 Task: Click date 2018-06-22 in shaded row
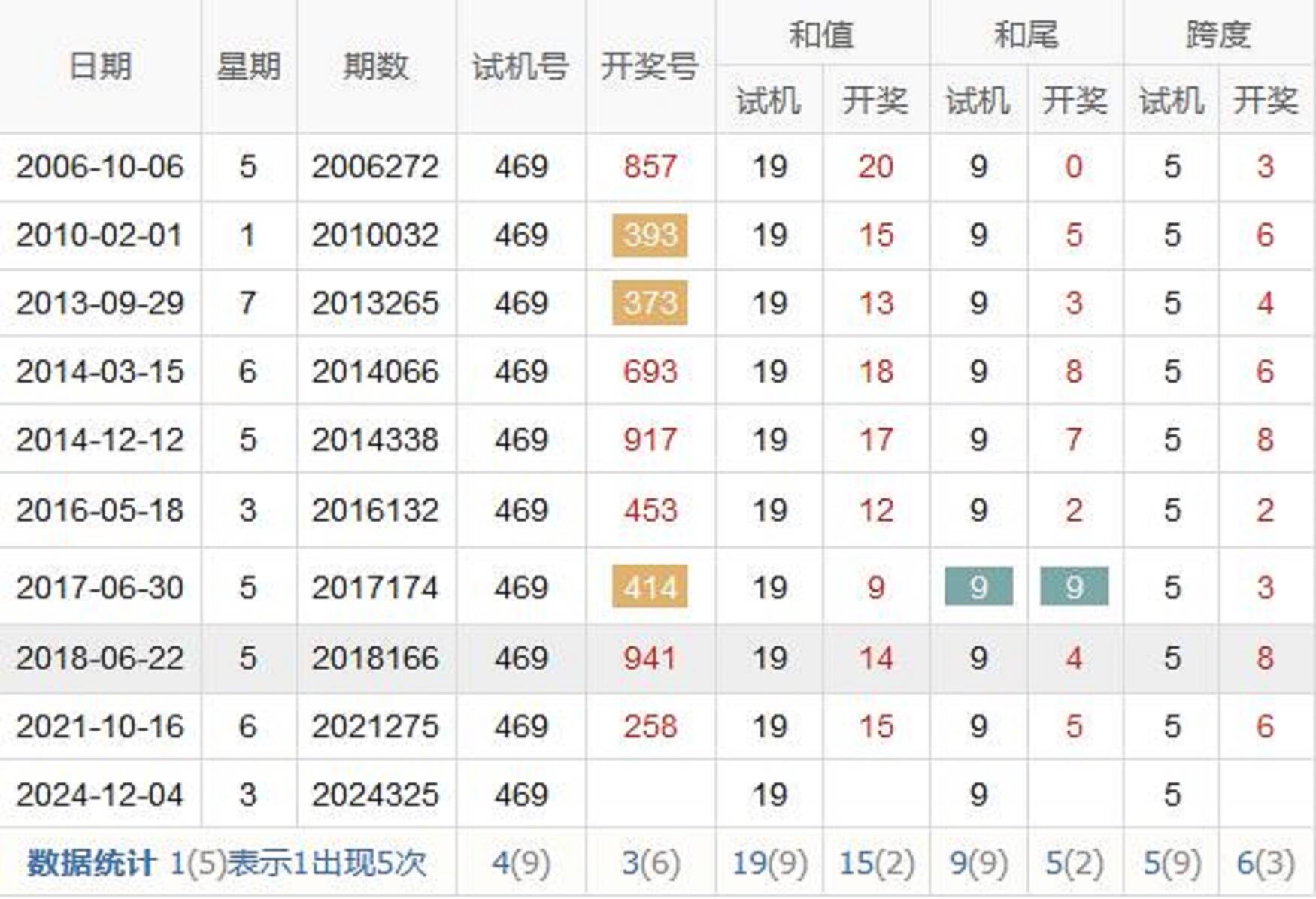[x=100, y=658]
